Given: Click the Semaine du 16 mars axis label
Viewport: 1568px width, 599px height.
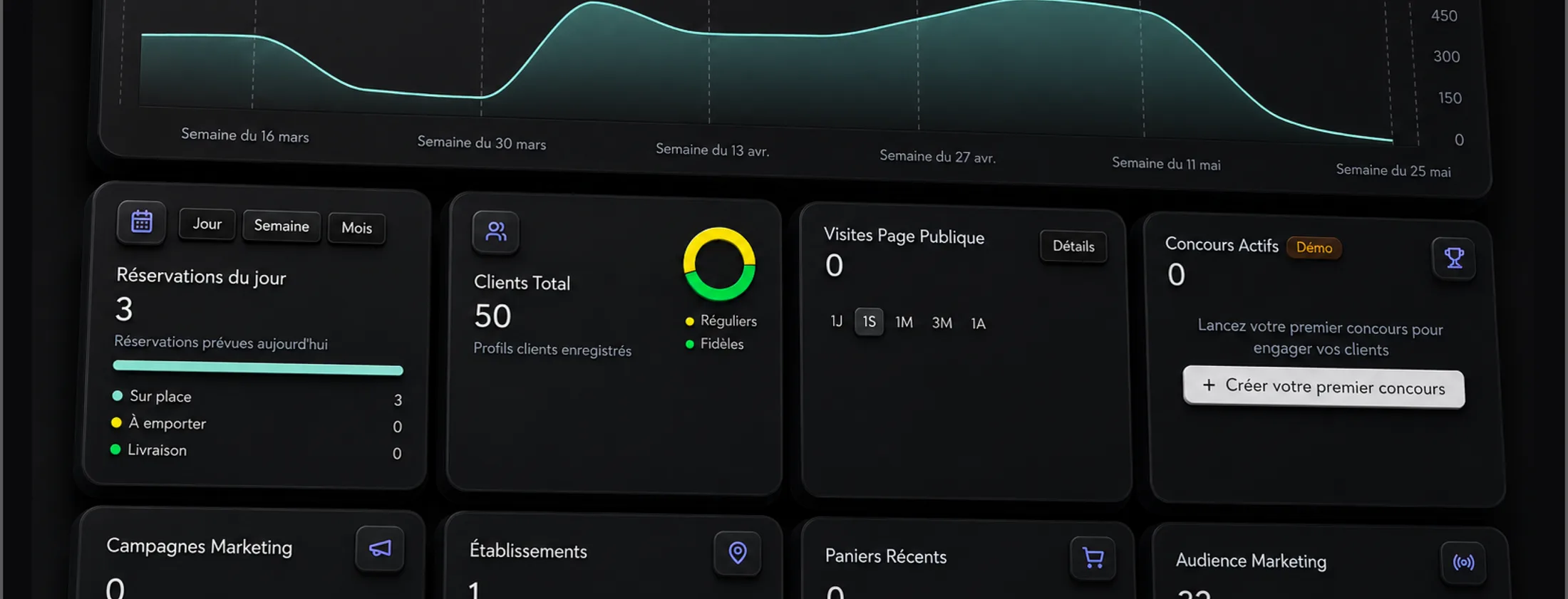Looking at the screenshot, I should pos(244,135).
